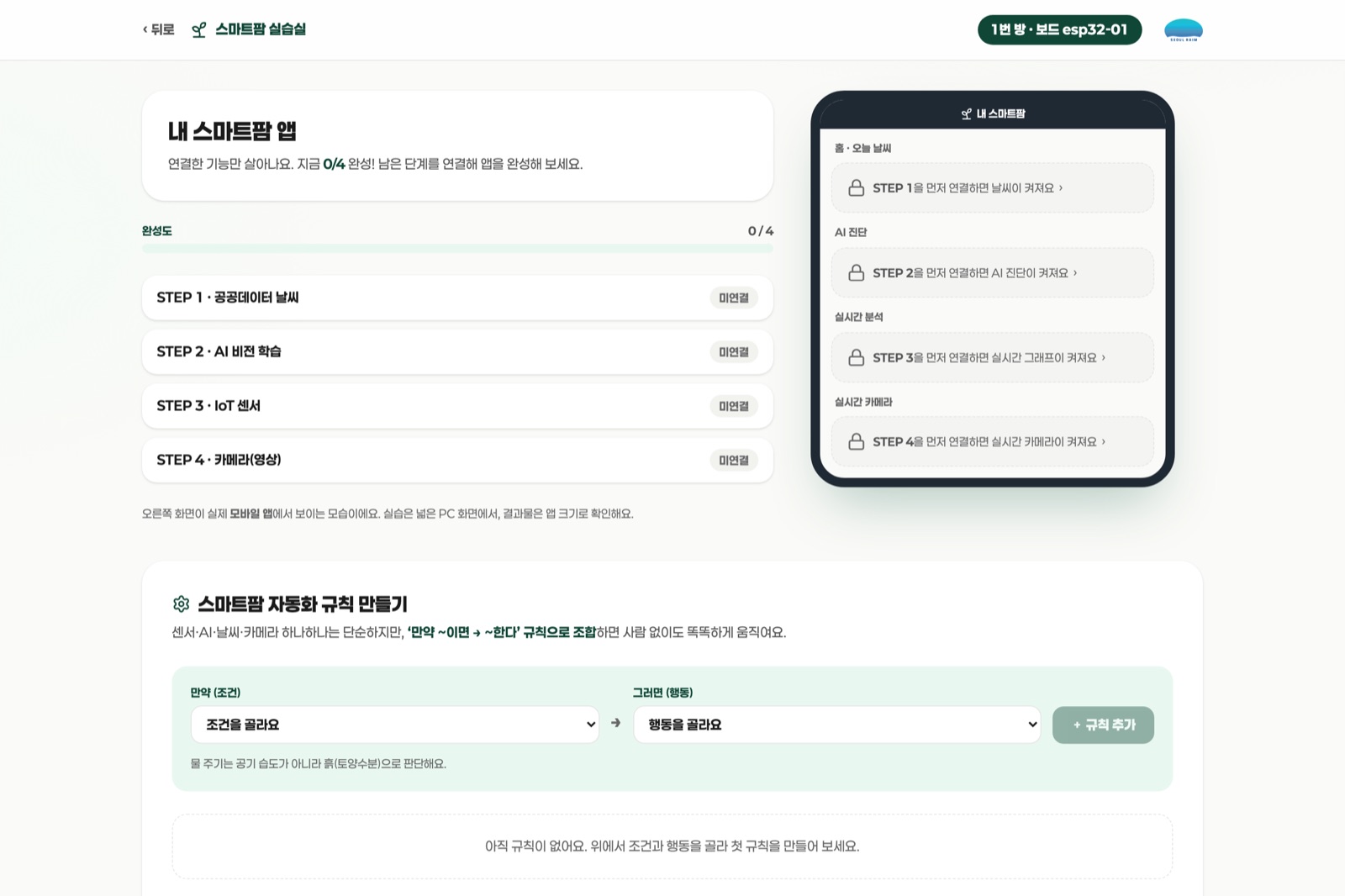The height and width of the screenshot is (896, 1345).
Task: Click gear icon beside 스마트팜 자동화 규칙 만들기
Action: click(x=181, y=603)
